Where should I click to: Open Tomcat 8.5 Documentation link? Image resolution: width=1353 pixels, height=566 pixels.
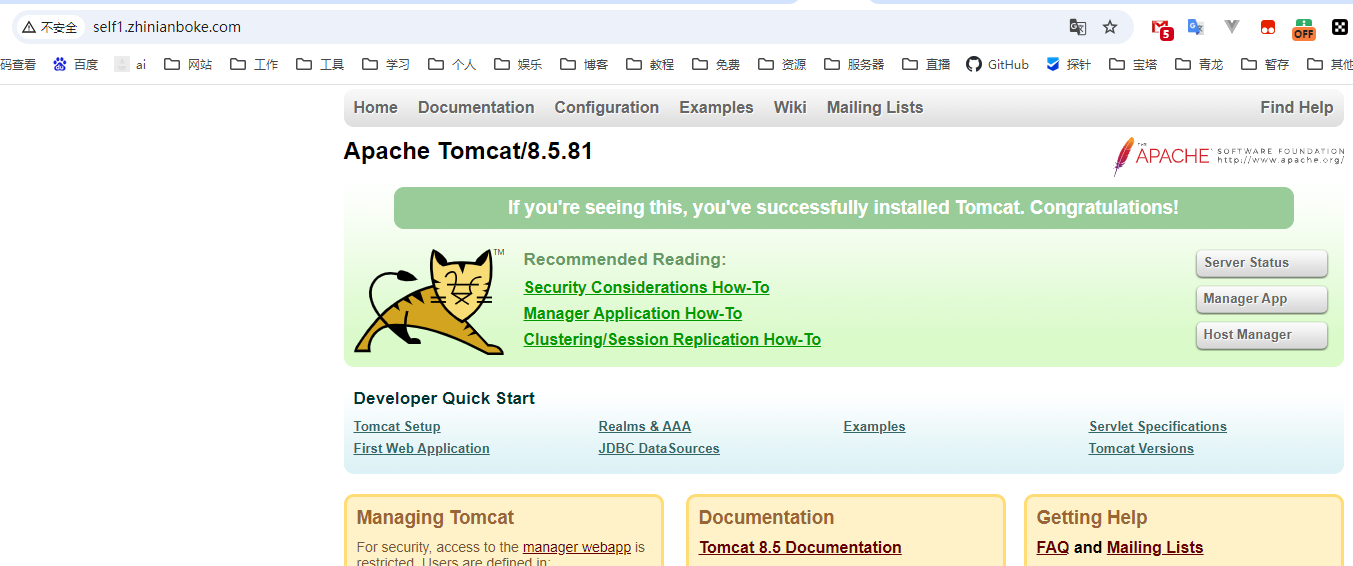pyautogui.click(x=800, y=547)
